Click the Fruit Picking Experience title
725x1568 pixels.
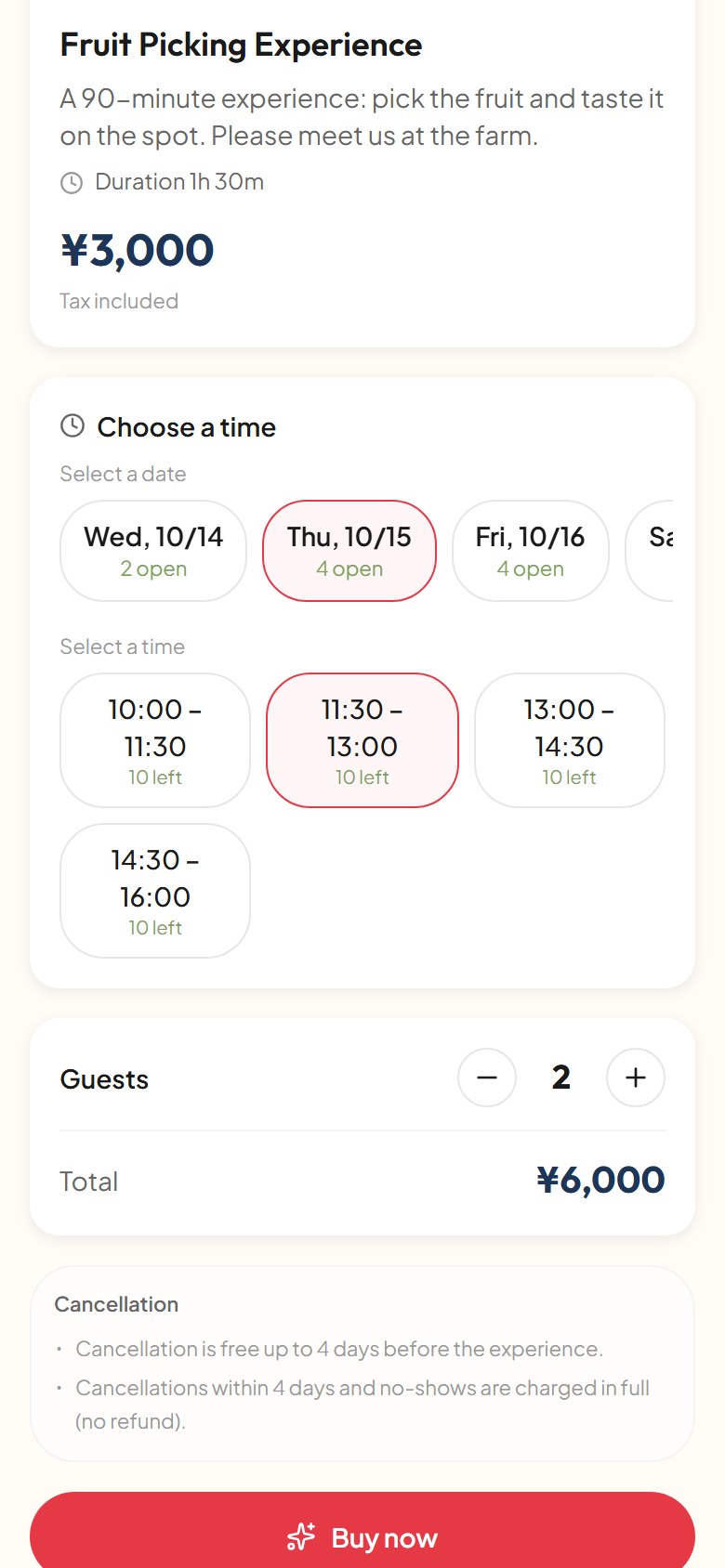point(242,45)
